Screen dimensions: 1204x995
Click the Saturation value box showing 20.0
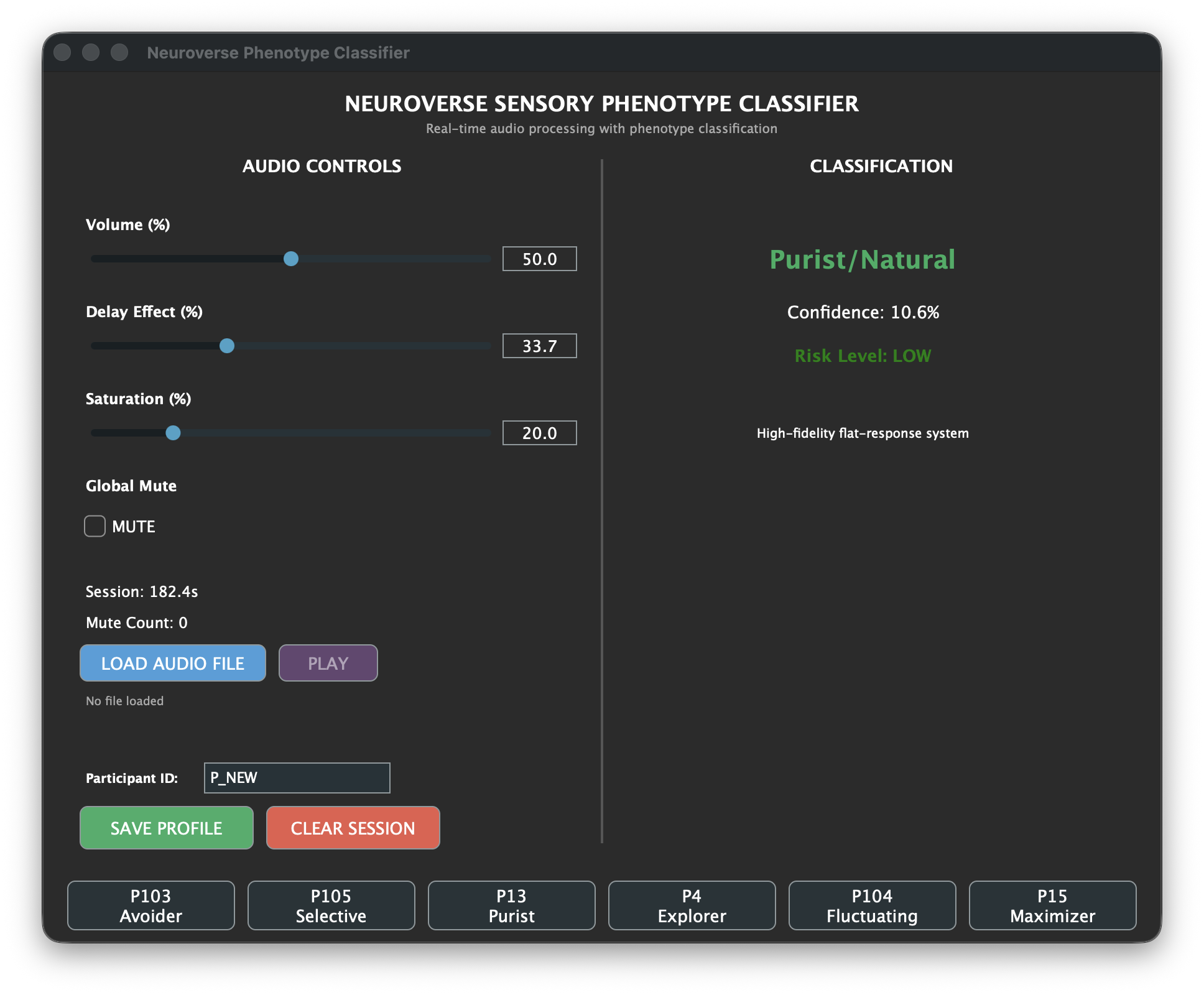(x=539, y=433)
